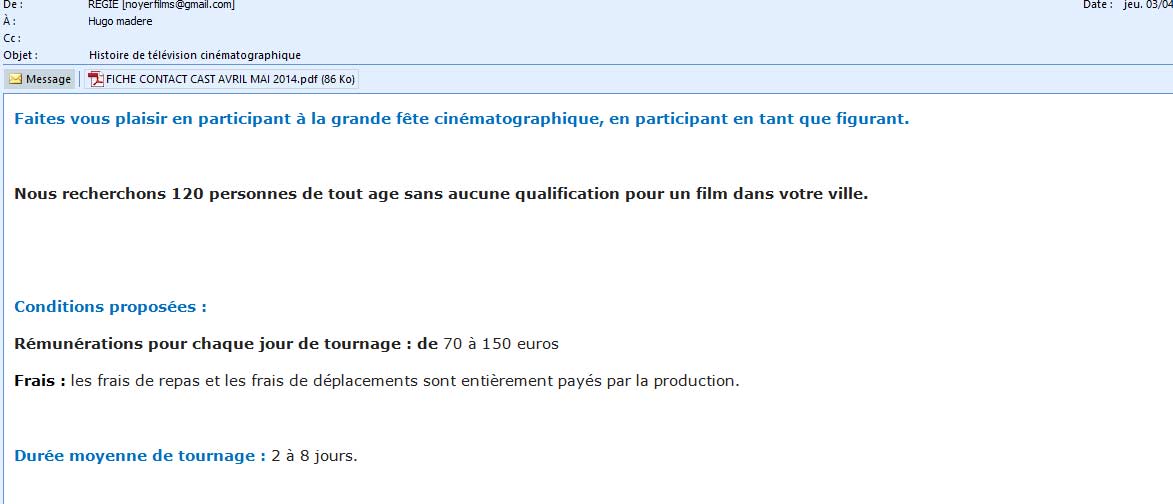Viewport: 1173px width, 504px height.
Task: Click the envelope icon on the Message tab
Action: click(x=15, y=79)
